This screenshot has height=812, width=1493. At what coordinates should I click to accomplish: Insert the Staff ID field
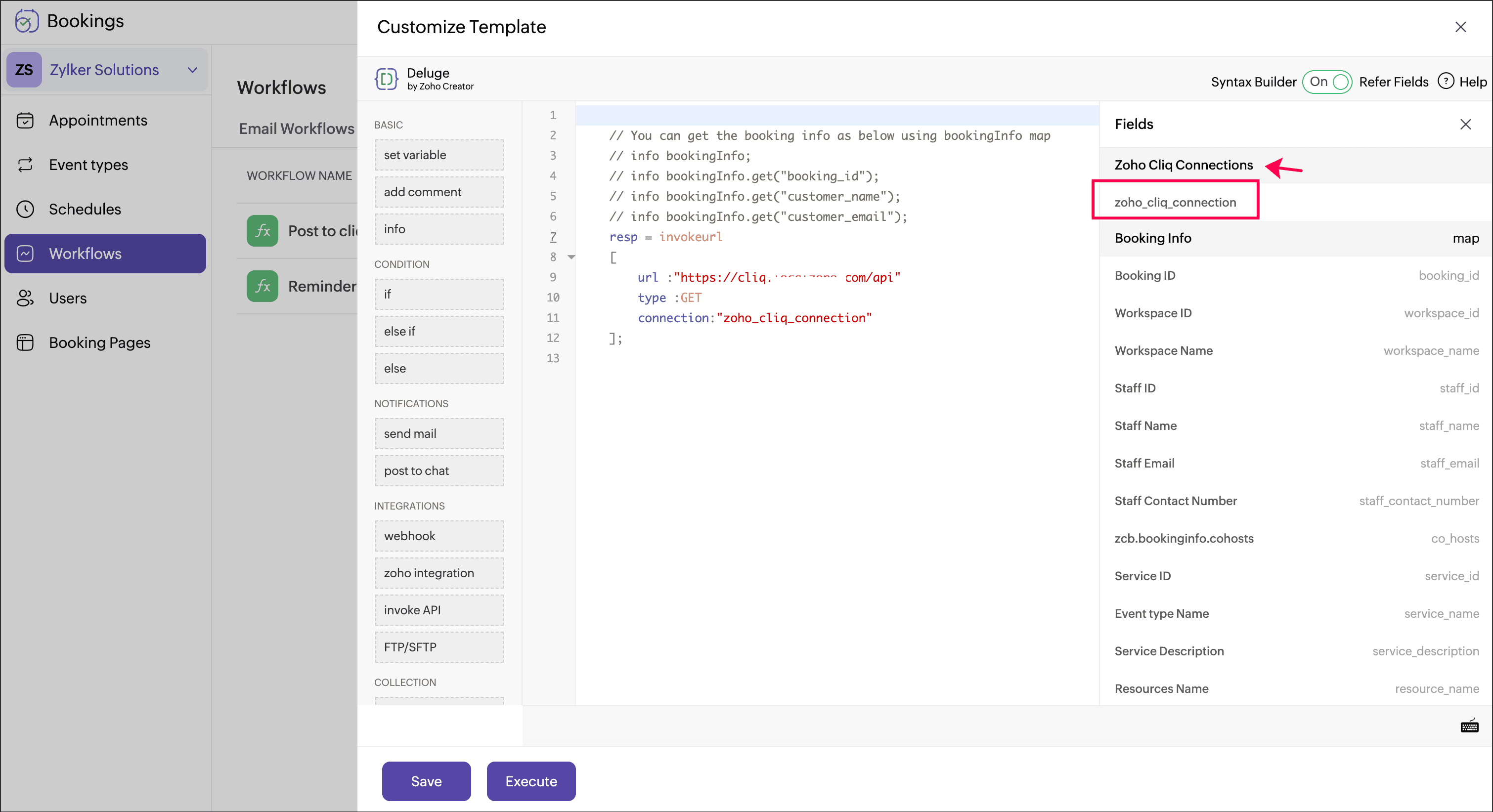(1296, 388)
